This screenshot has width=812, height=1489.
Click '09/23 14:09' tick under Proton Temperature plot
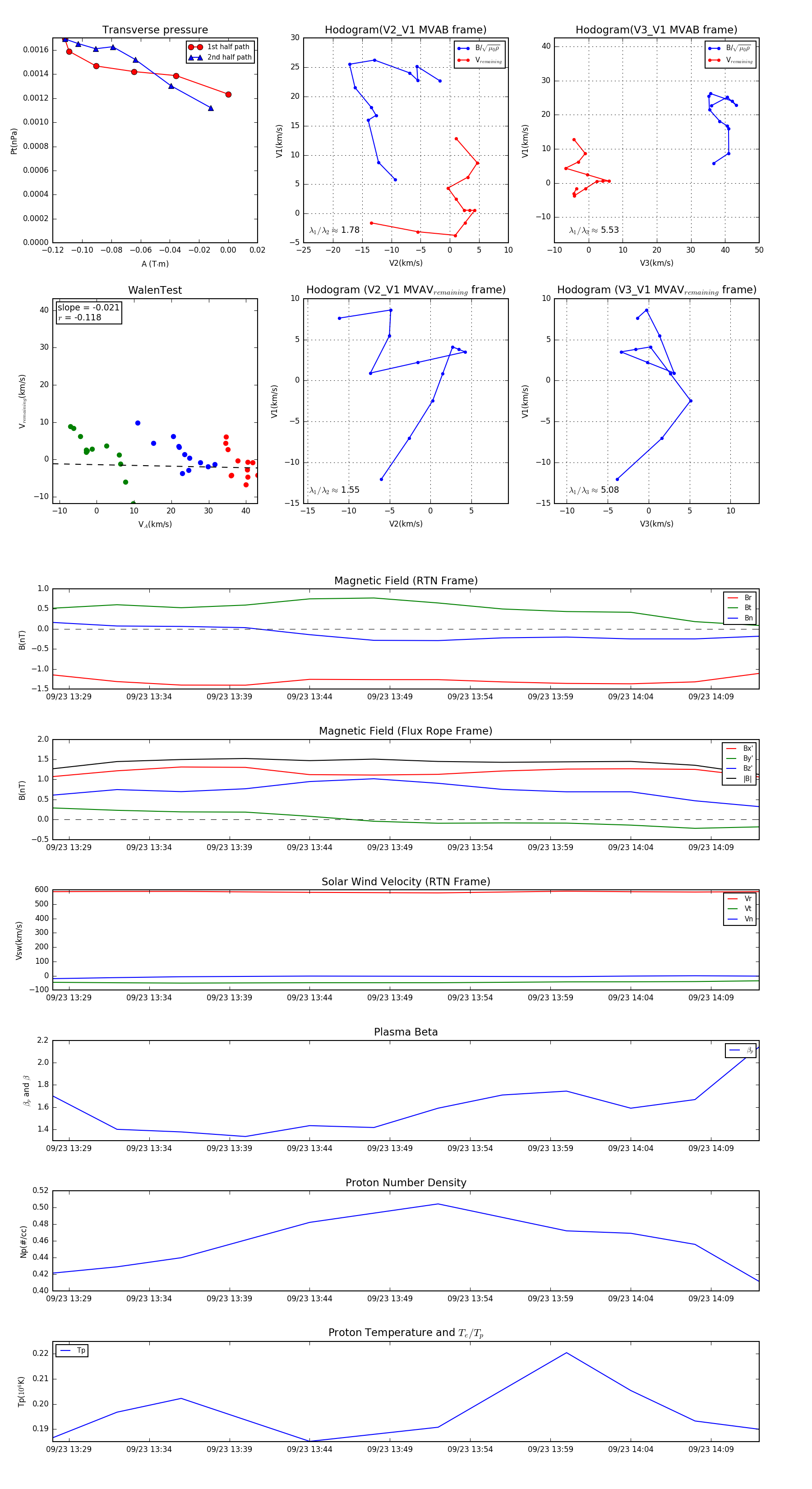(x=711, y=1449)
